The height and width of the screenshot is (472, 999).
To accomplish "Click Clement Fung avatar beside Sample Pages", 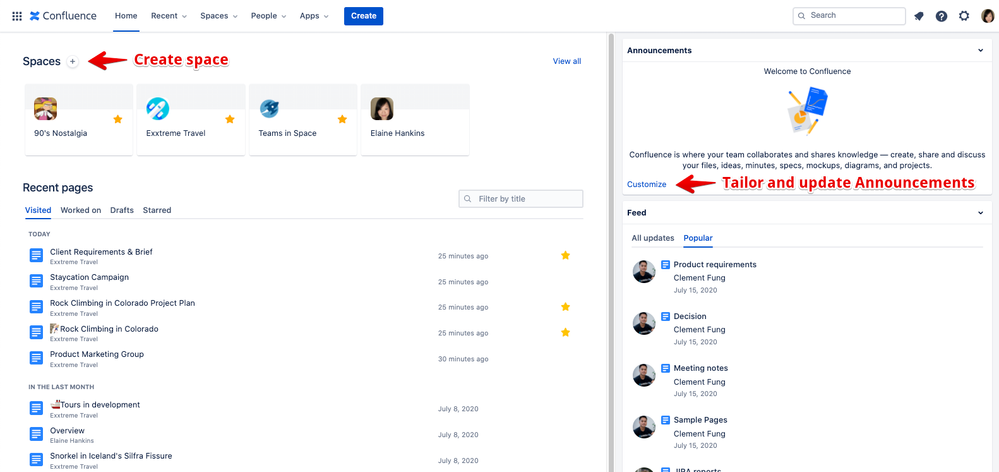I will (x=644, y=427).
